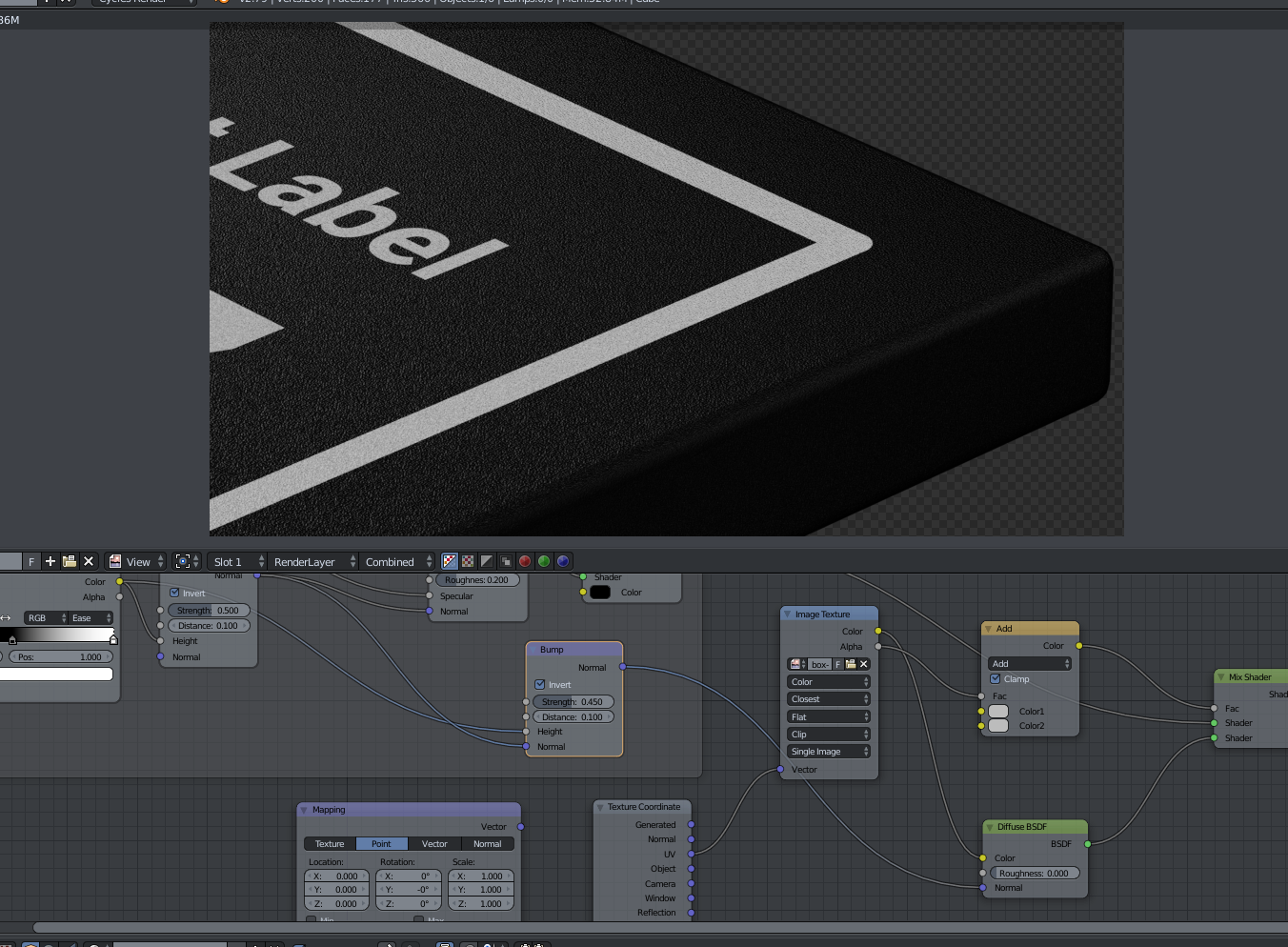Collapse the Add mix node
The height and width of the screenshot is (947, 1288).
[x=989, y=629]
